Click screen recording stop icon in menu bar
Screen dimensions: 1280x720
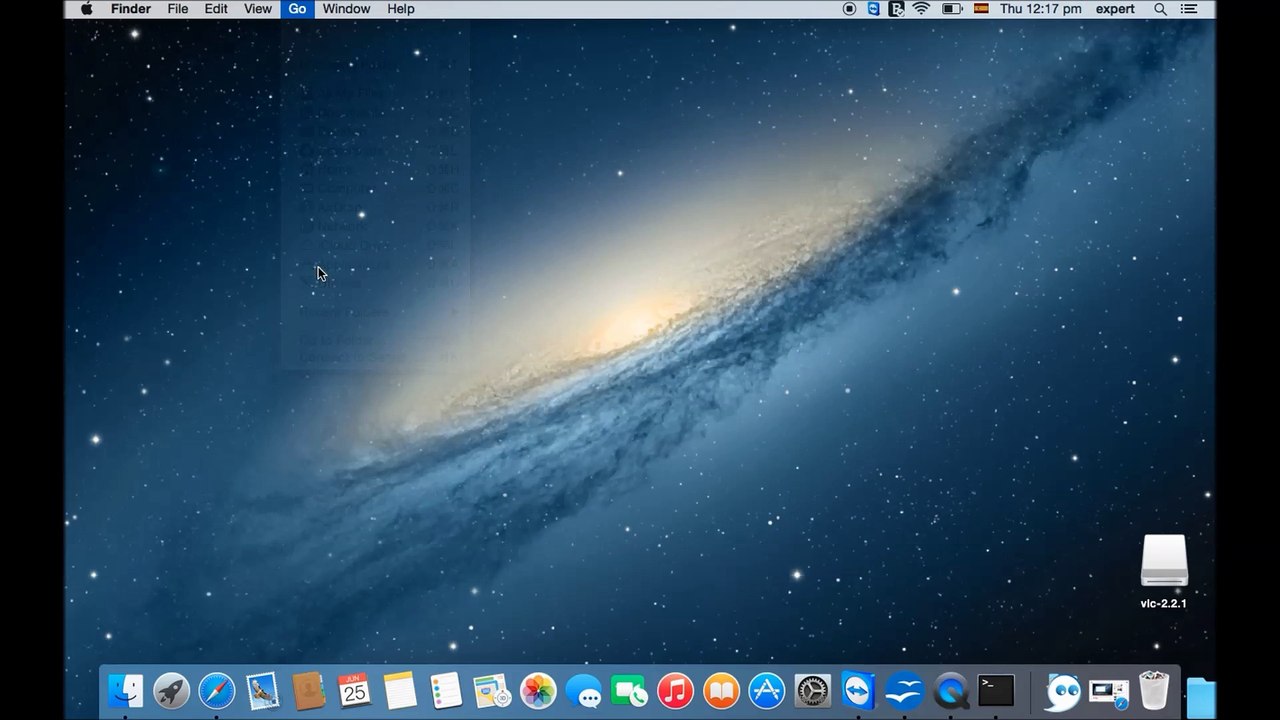(849, 9)
